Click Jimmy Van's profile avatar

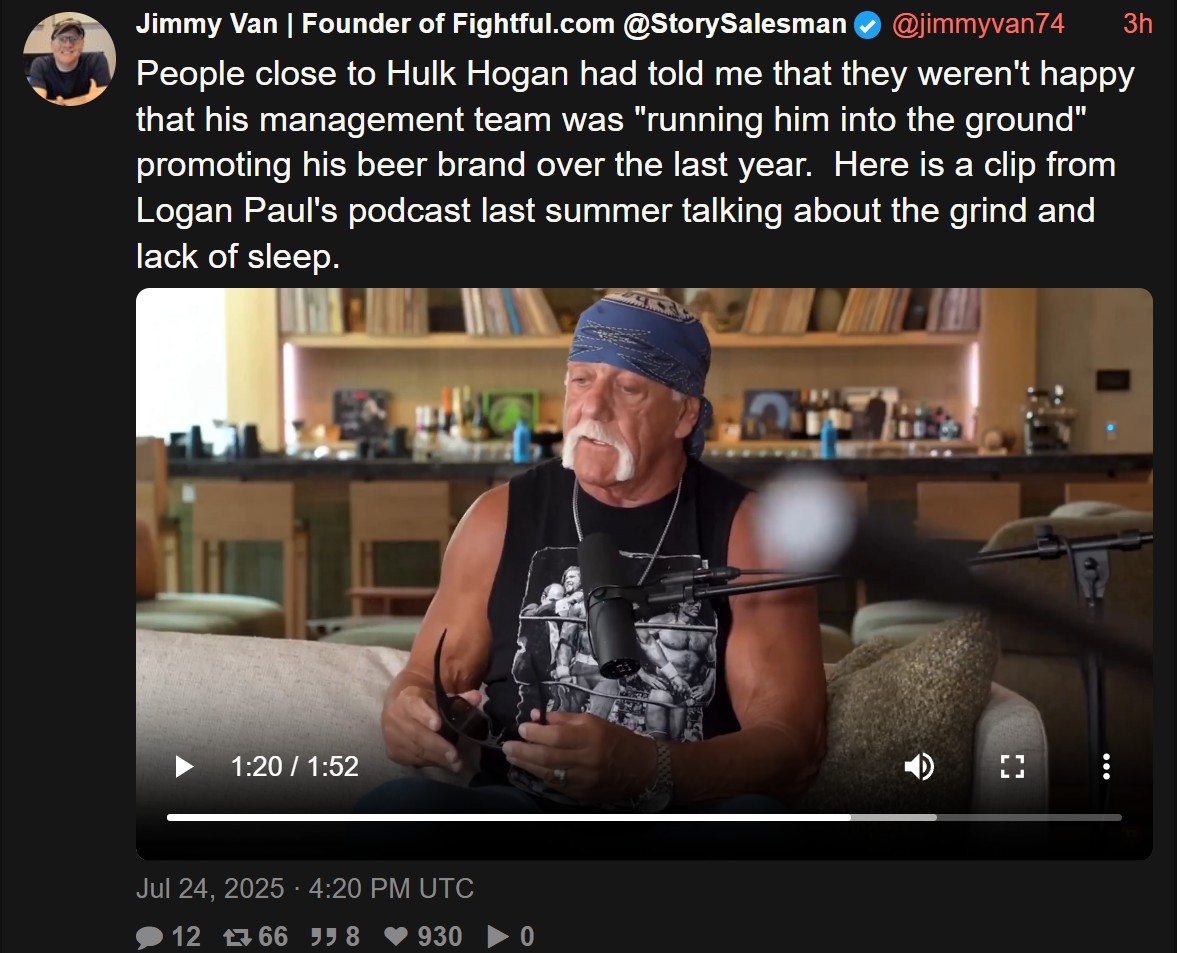(x=70, y=59)
